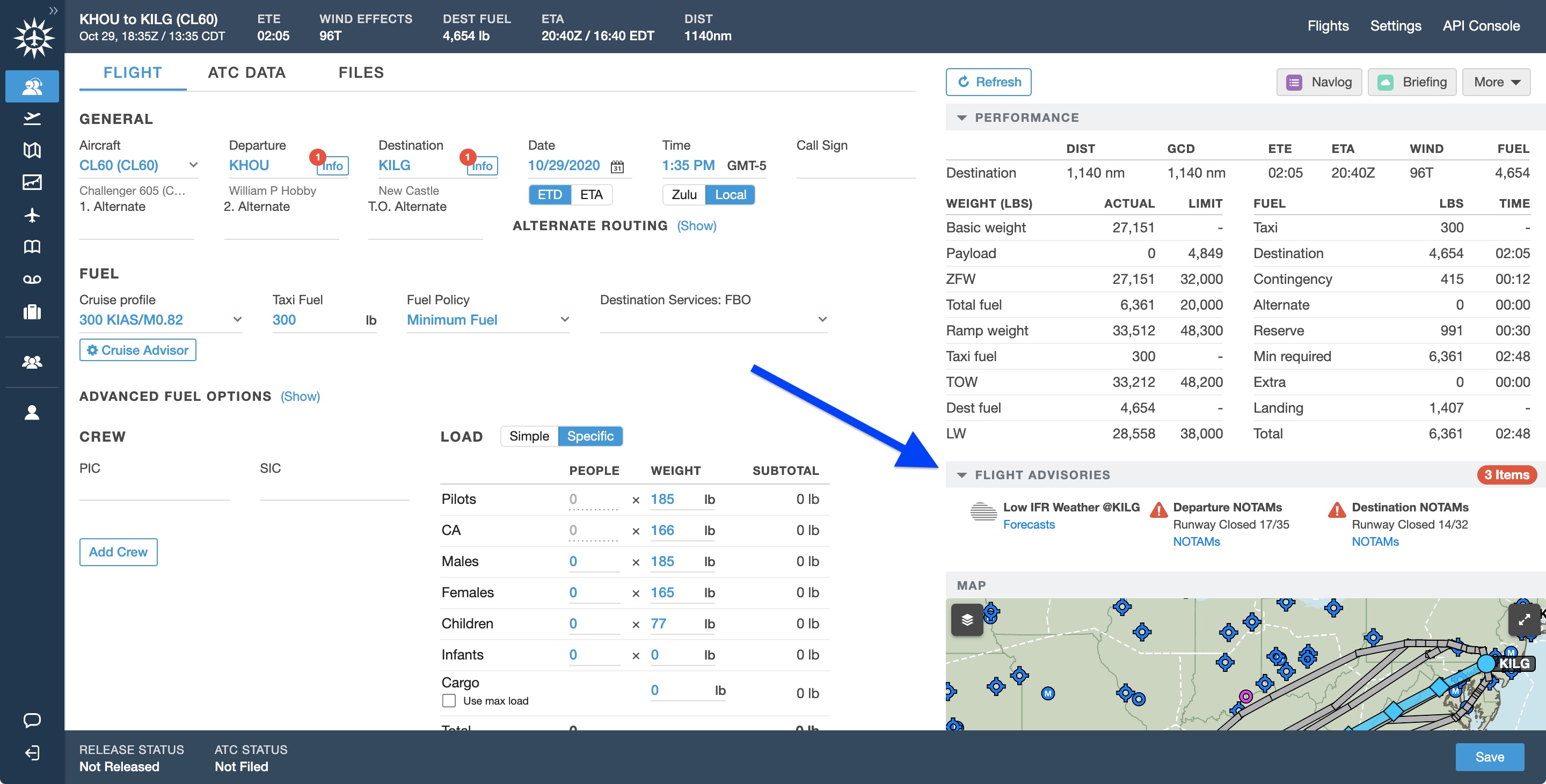This screenshot has width=1546, height=784.
Task: Enable the Use max load checkbox
Action: [x=449, y=701]
